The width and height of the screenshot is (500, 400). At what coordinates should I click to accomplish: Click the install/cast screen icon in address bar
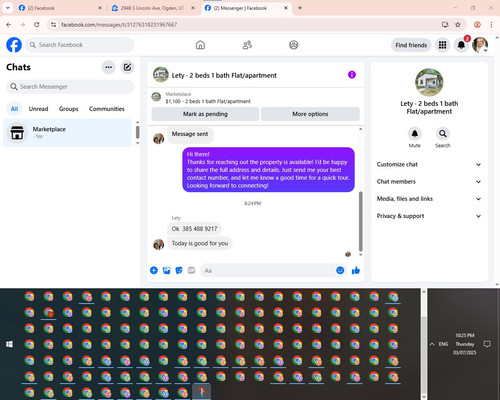pyautogui.click(x=445, y=24)
